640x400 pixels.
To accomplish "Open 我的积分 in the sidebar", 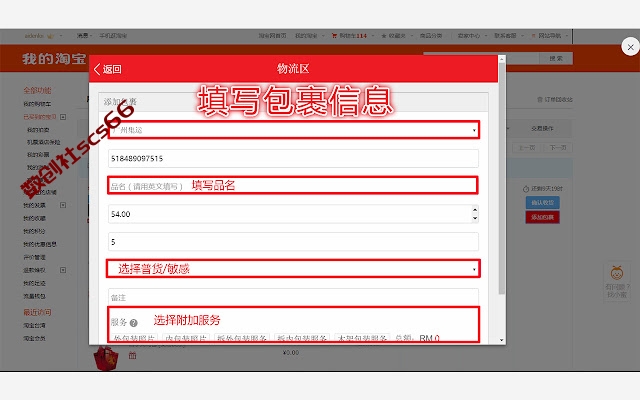I will [34, 231].
